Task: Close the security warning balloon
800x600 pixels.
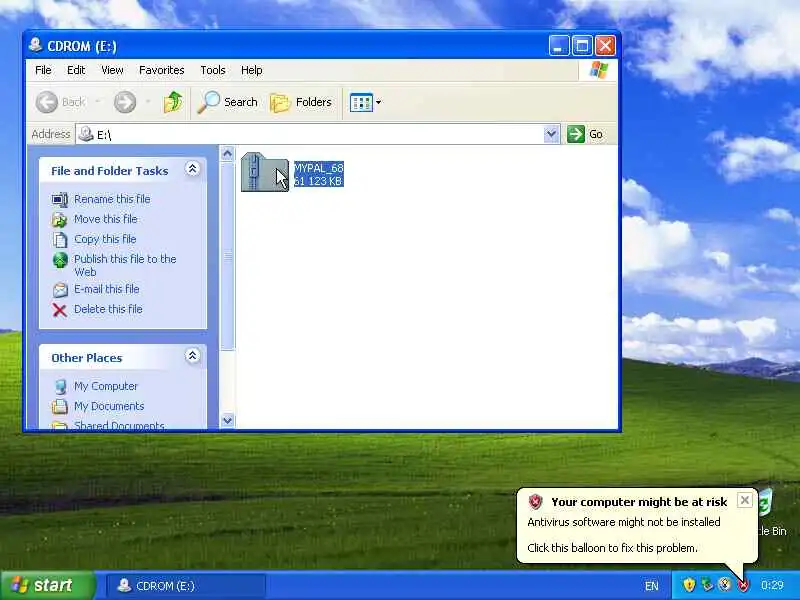Action: (744, 501)
